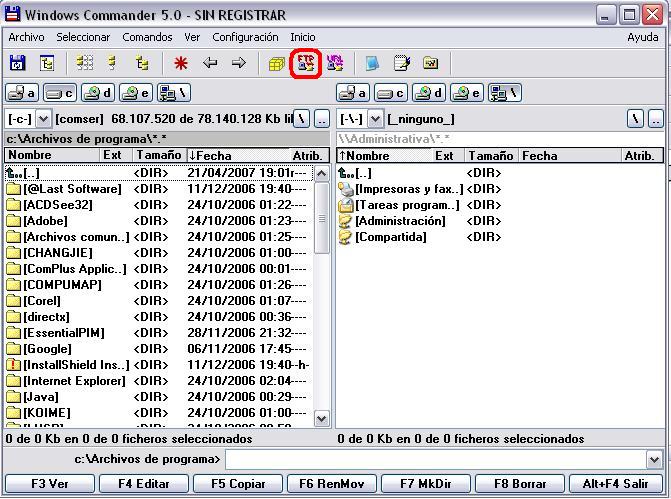Image resolution: width=671 pixels, height=499 pixels.
Task: Open the Archivo menu
Action: (x=26, y=37)
